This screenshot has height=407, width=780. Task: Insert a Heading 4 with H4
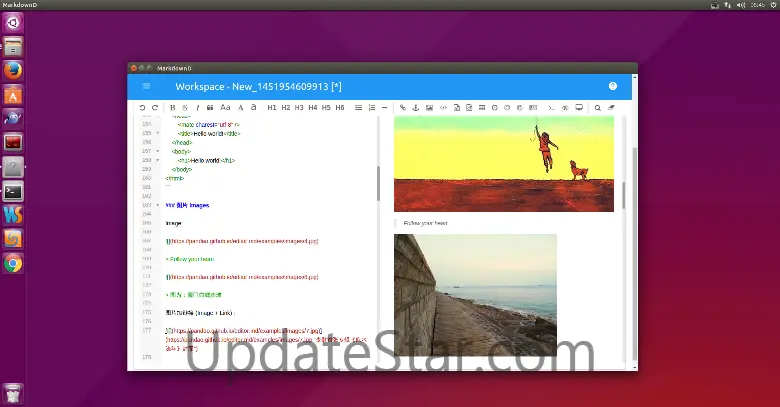(312, 107)
